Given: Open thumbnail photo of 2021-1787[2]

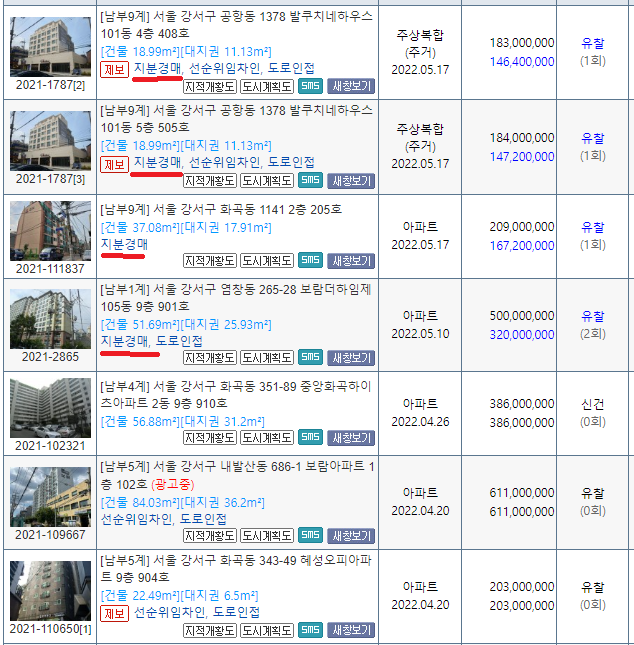Looking at the screenshot, I should pos(50,46).
